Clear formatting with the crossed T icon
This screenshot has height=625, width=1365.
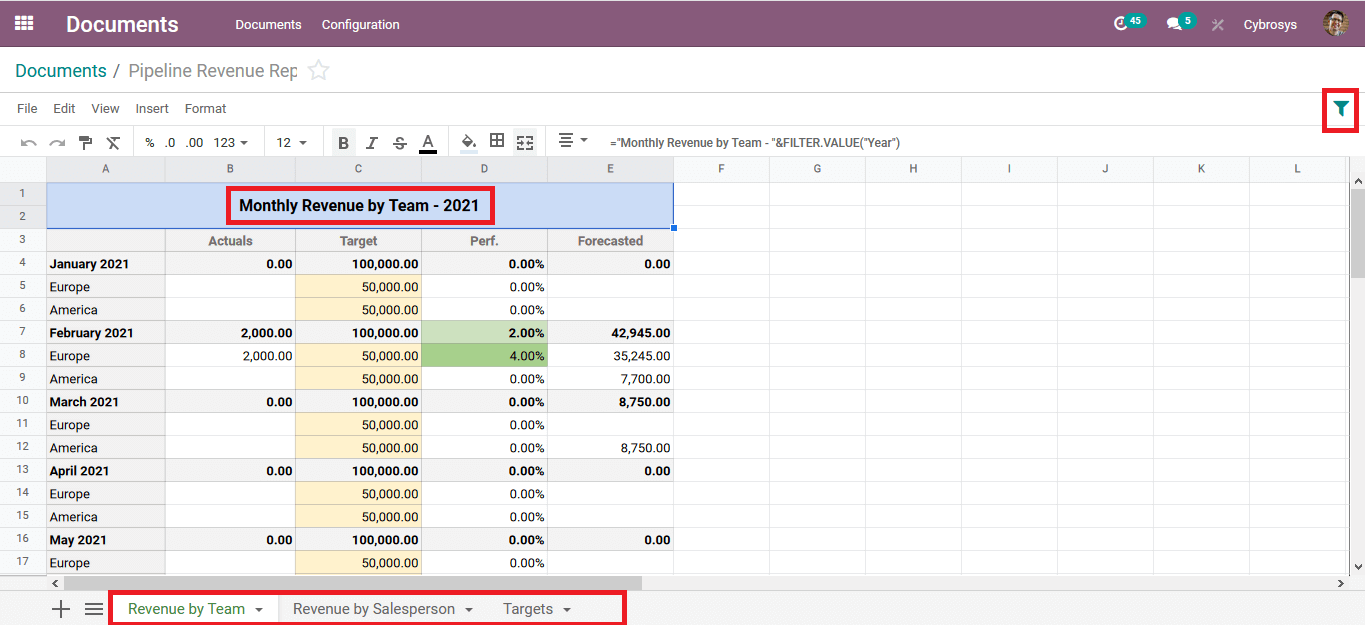113,143
